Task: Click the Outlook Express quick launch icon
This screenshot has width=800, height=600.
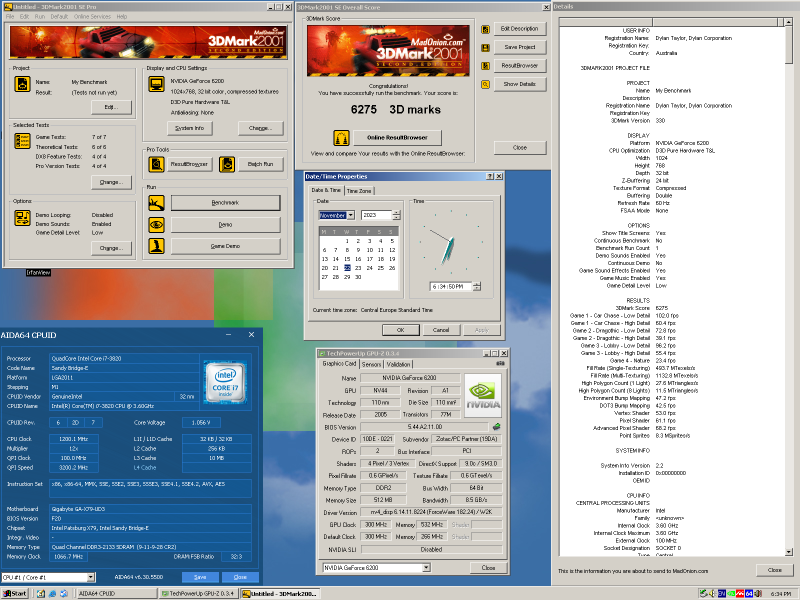Action: click(x=64, y=593)
